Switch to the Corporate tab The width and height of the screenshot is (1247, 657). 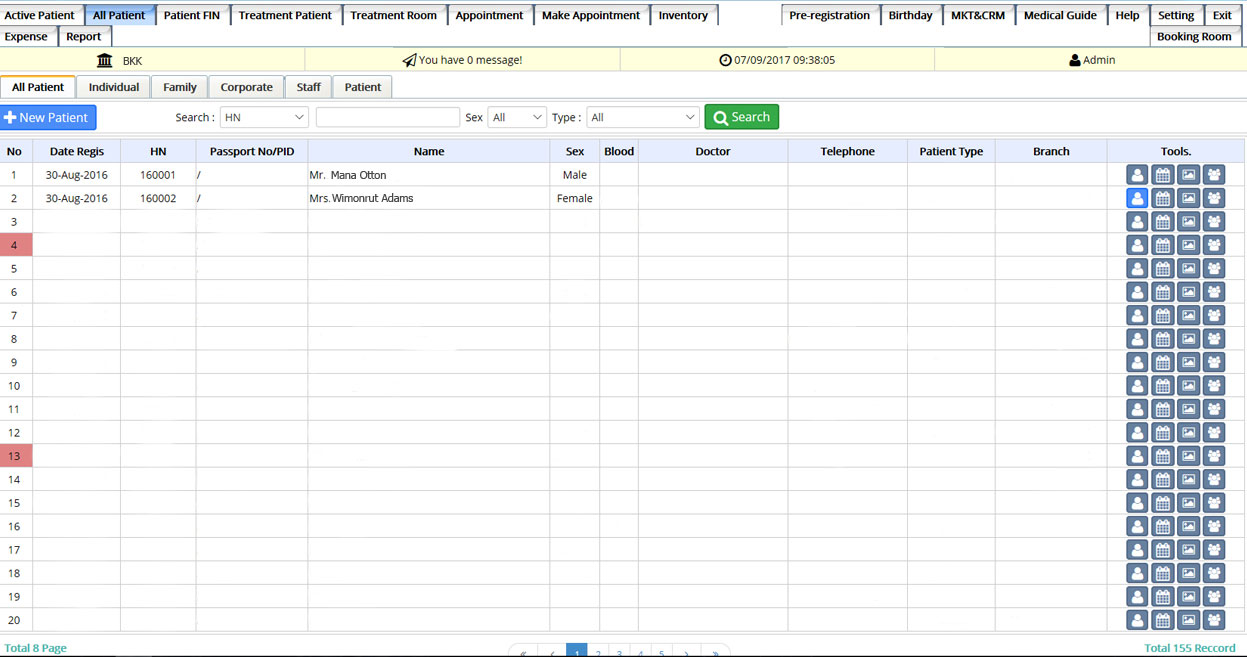click(x=246, y=87)
